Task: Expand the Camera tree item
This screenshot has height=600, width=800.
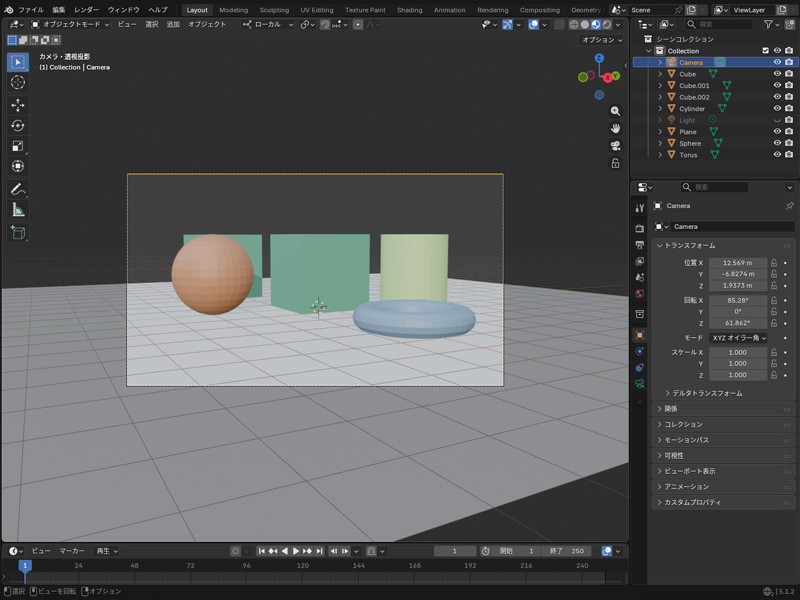Action: pos(660,62)
